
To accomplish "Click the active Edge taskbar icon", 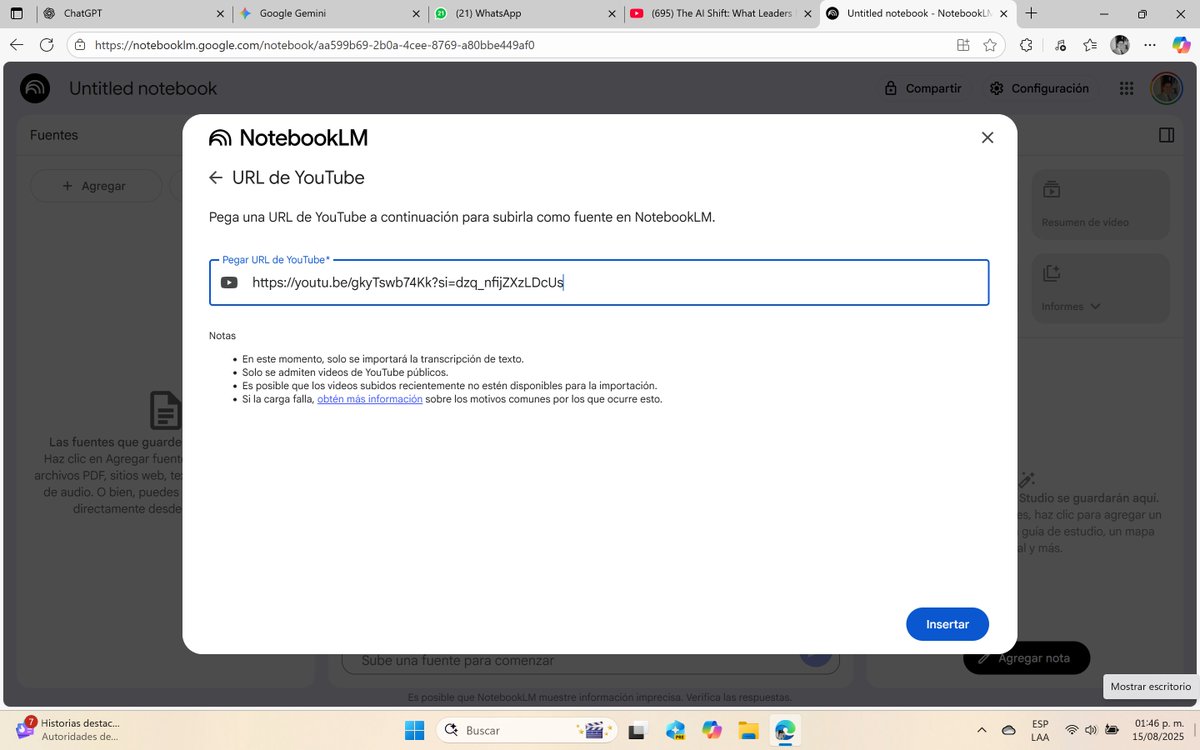I will point(785,730).
